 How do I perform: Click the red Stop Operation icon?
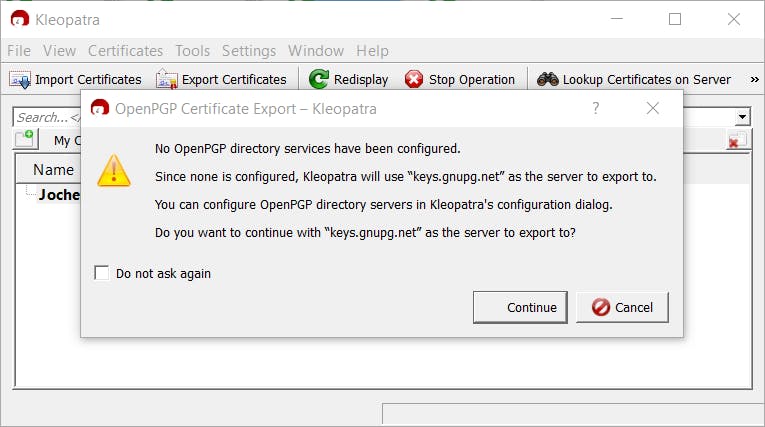414,79
